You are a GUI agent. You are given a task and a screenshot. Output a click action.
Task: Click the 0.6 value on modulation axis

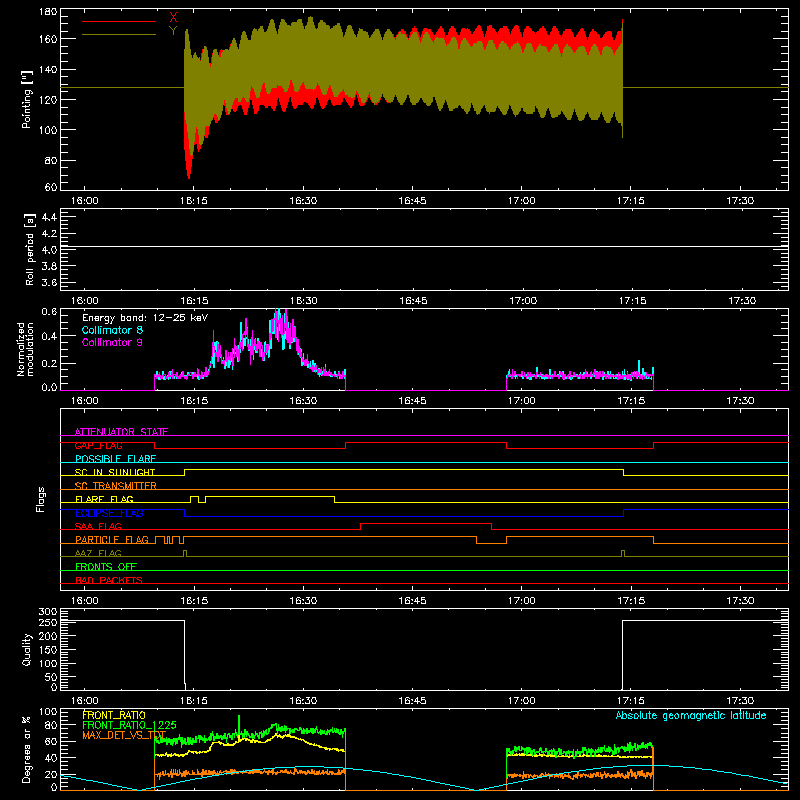point(49,311)
